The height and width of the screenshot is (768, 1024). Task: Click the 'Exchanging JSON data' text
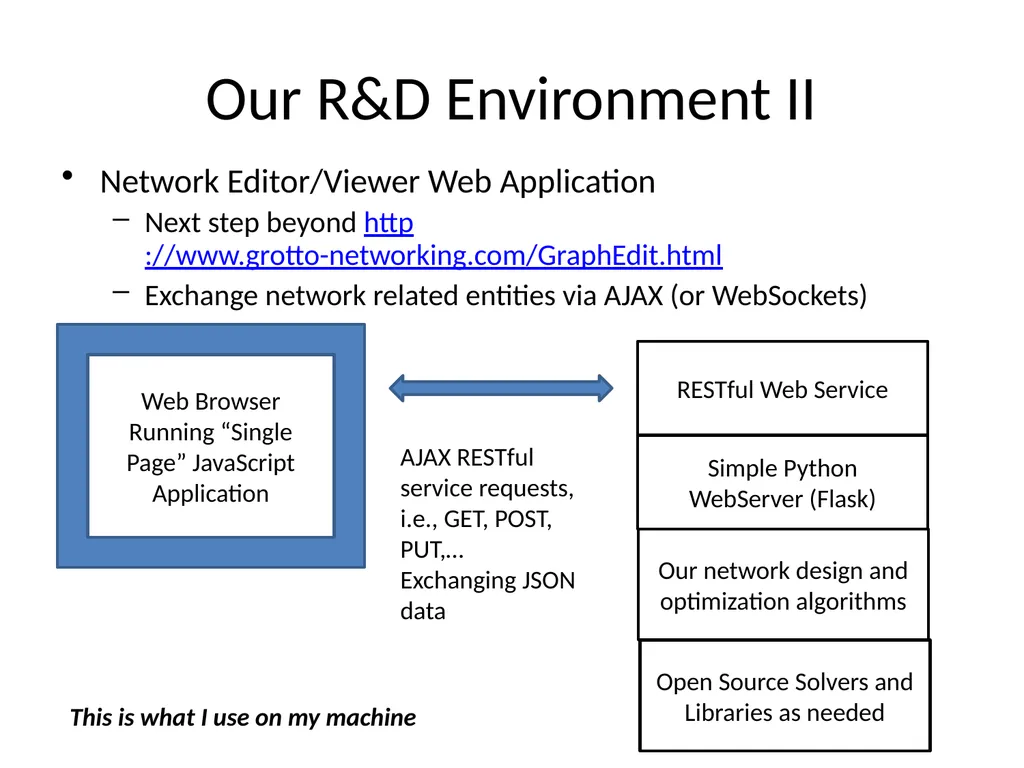(487, 596)
